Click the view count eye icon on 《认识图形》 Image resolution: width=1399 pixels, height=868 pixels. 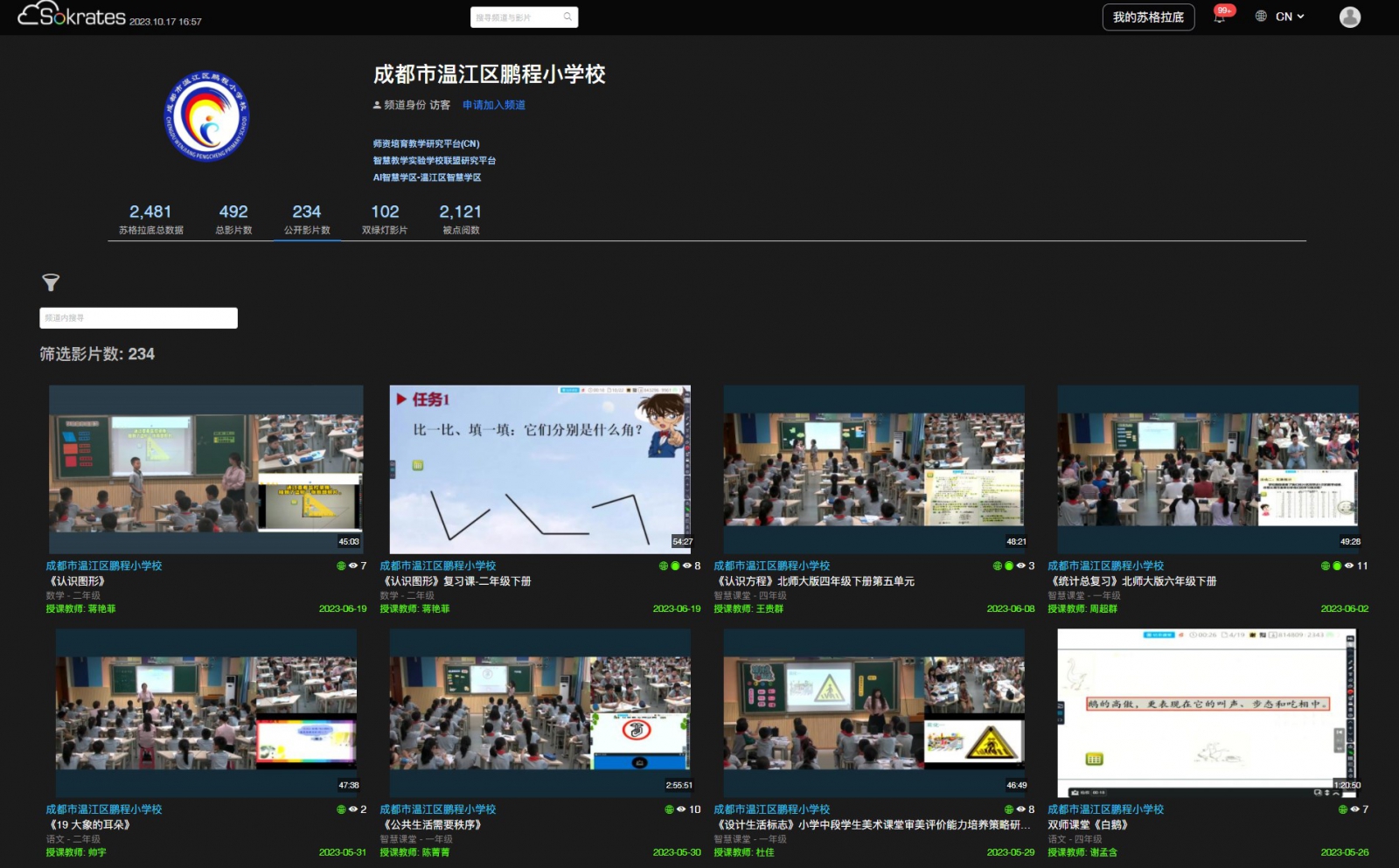click(352, 566)
